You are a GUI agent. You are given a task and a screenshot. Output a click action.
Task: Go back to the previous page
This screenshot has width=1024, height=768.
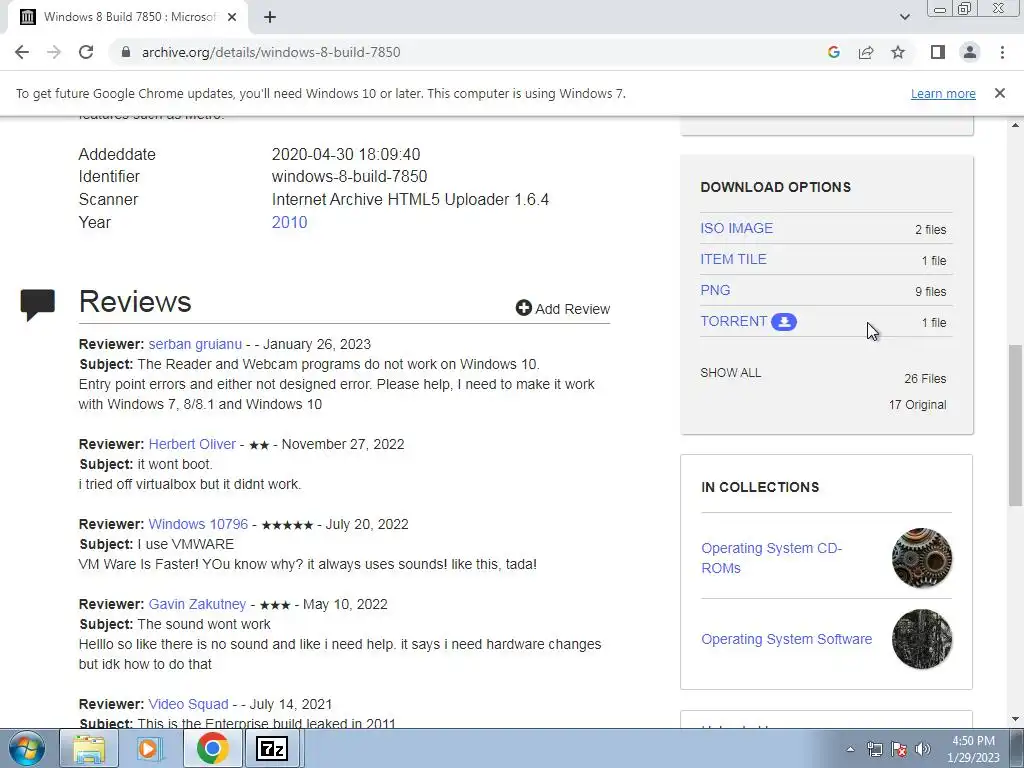(22, 52)
